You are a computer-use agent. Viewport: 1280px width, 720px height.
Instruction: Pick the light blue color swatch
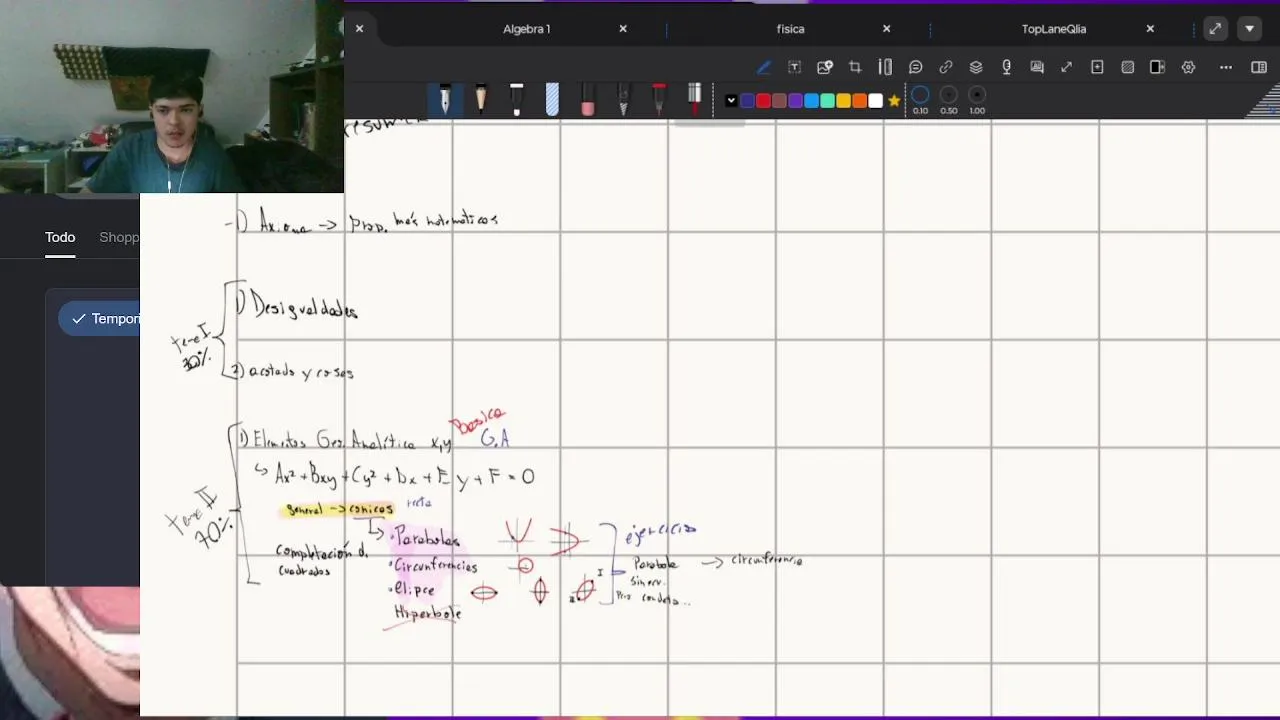point(811,100)
